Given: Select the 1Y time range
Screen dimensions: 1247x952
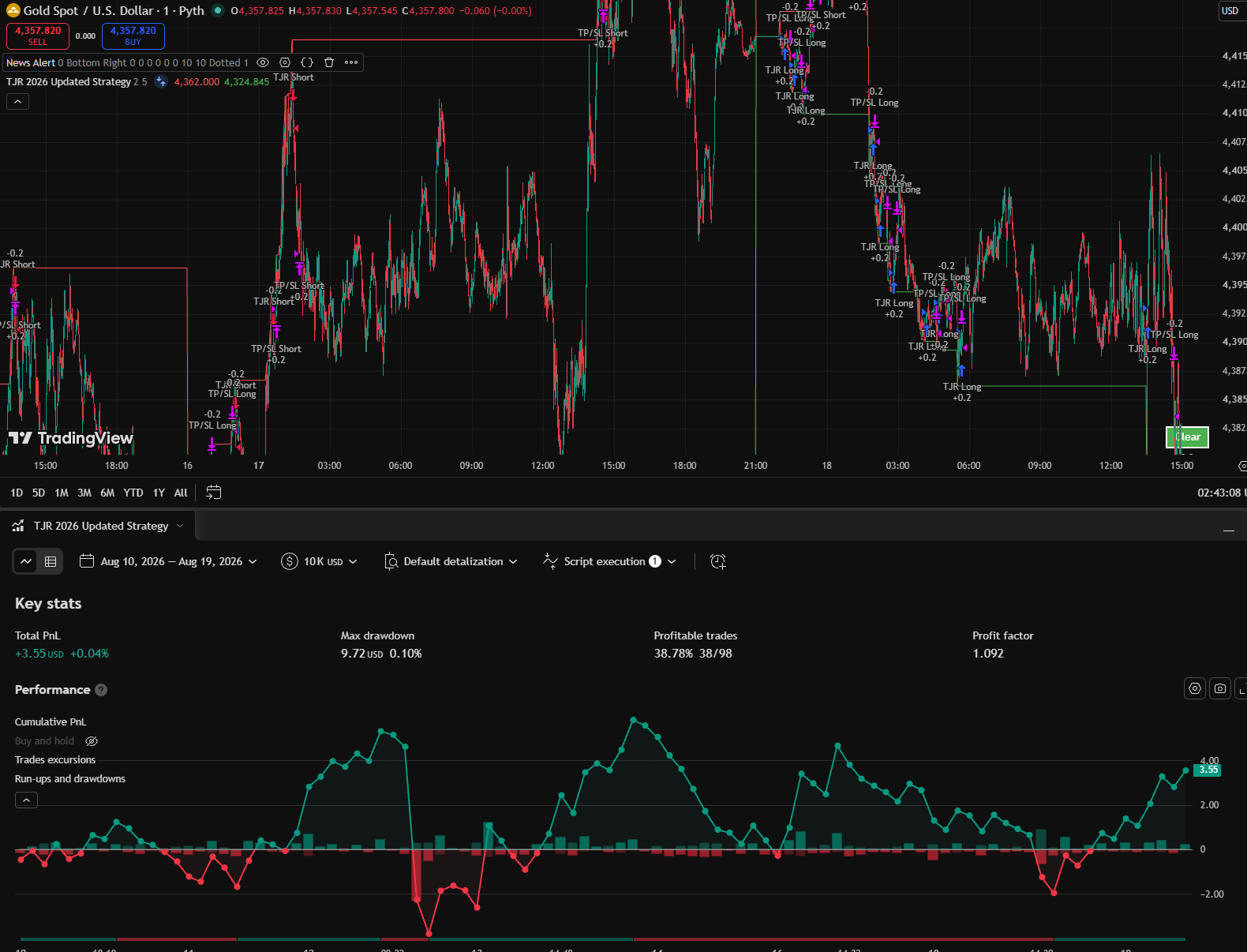Looking at the screenshot, I should tap(159, 493).
